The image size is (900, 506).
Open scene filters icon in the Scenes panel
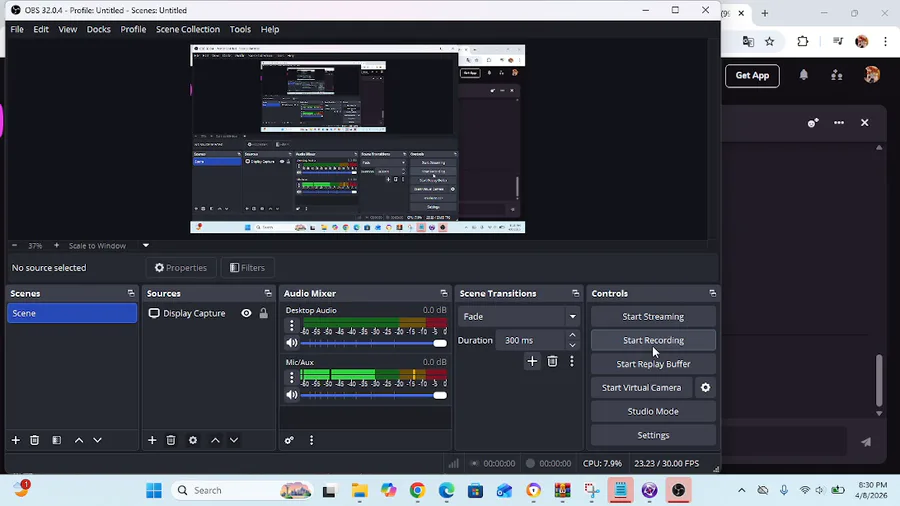tap(56, 440)
